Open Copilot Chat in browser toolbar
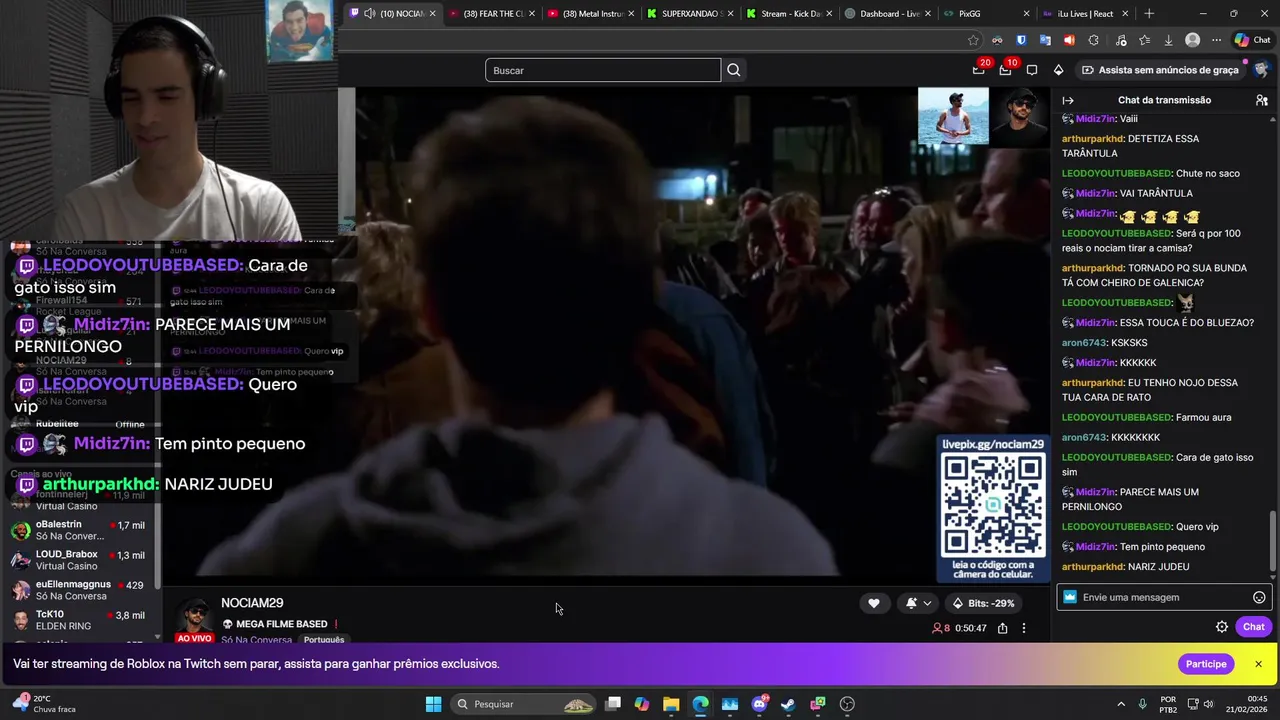Viewport: 1280px width, 720px height. pyautogui.click(x=1252, y=40)
